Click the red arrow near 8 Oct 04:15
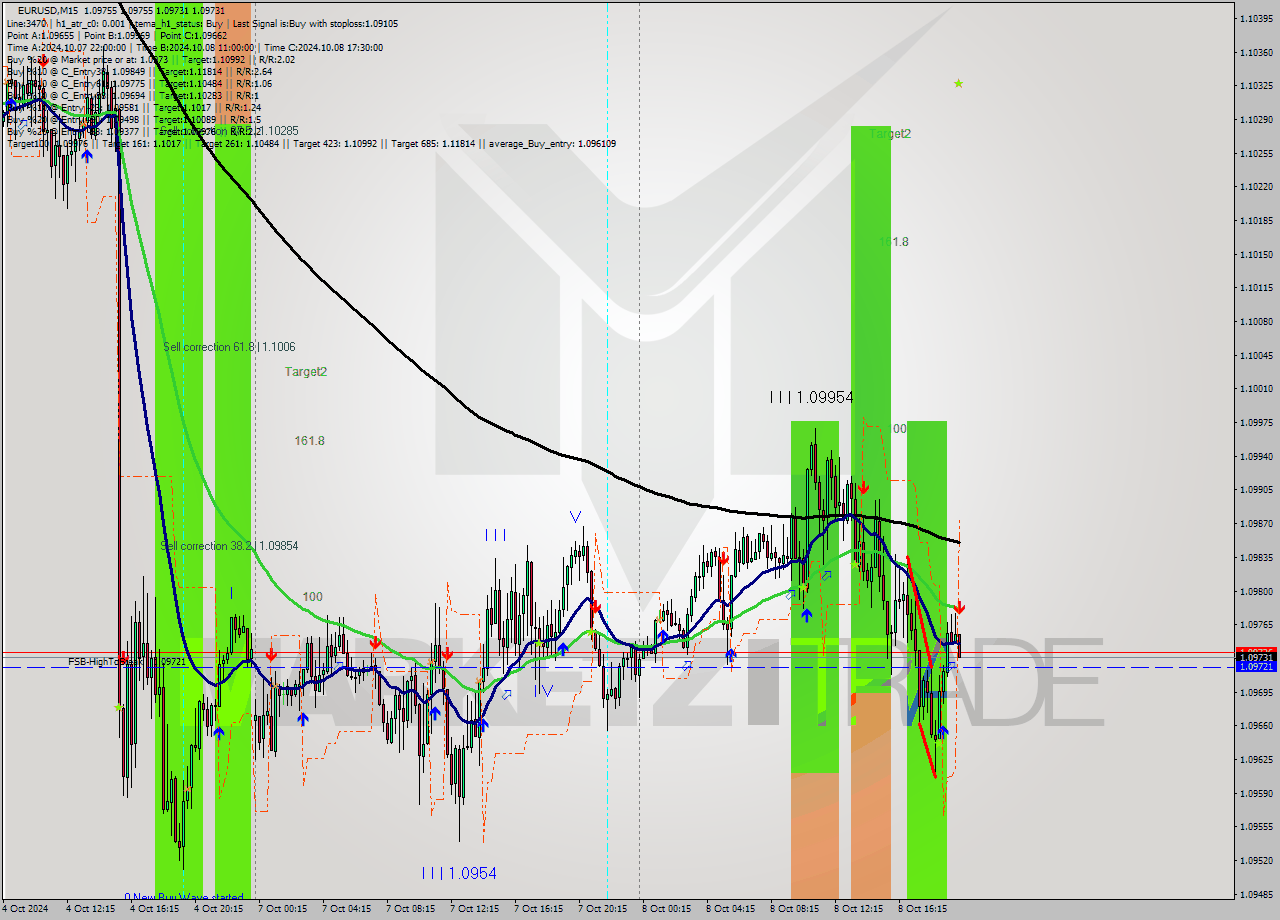1280x920 pixels. 722,560
